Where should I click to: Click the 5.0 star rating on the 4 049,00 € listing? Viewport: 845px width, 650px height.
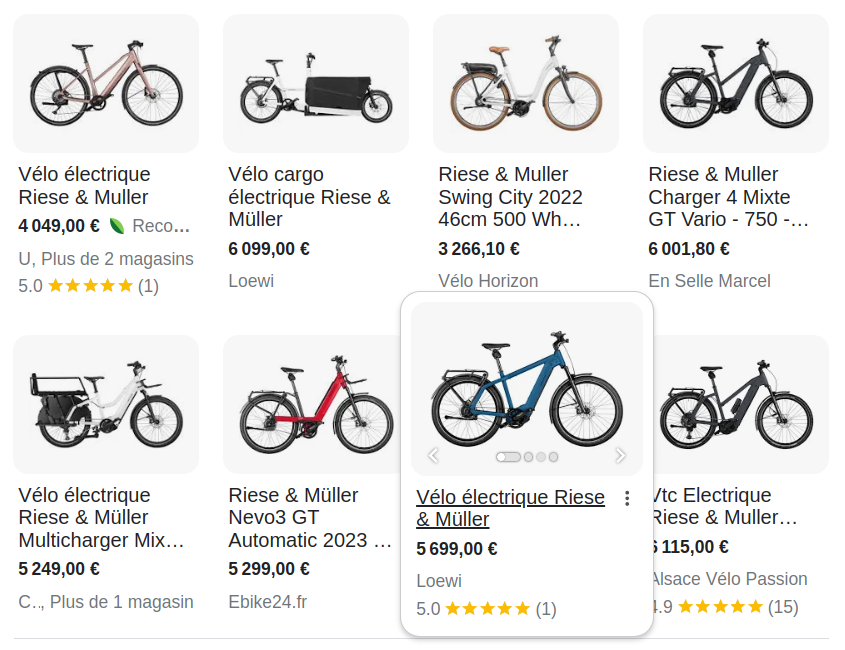point(90,286)
